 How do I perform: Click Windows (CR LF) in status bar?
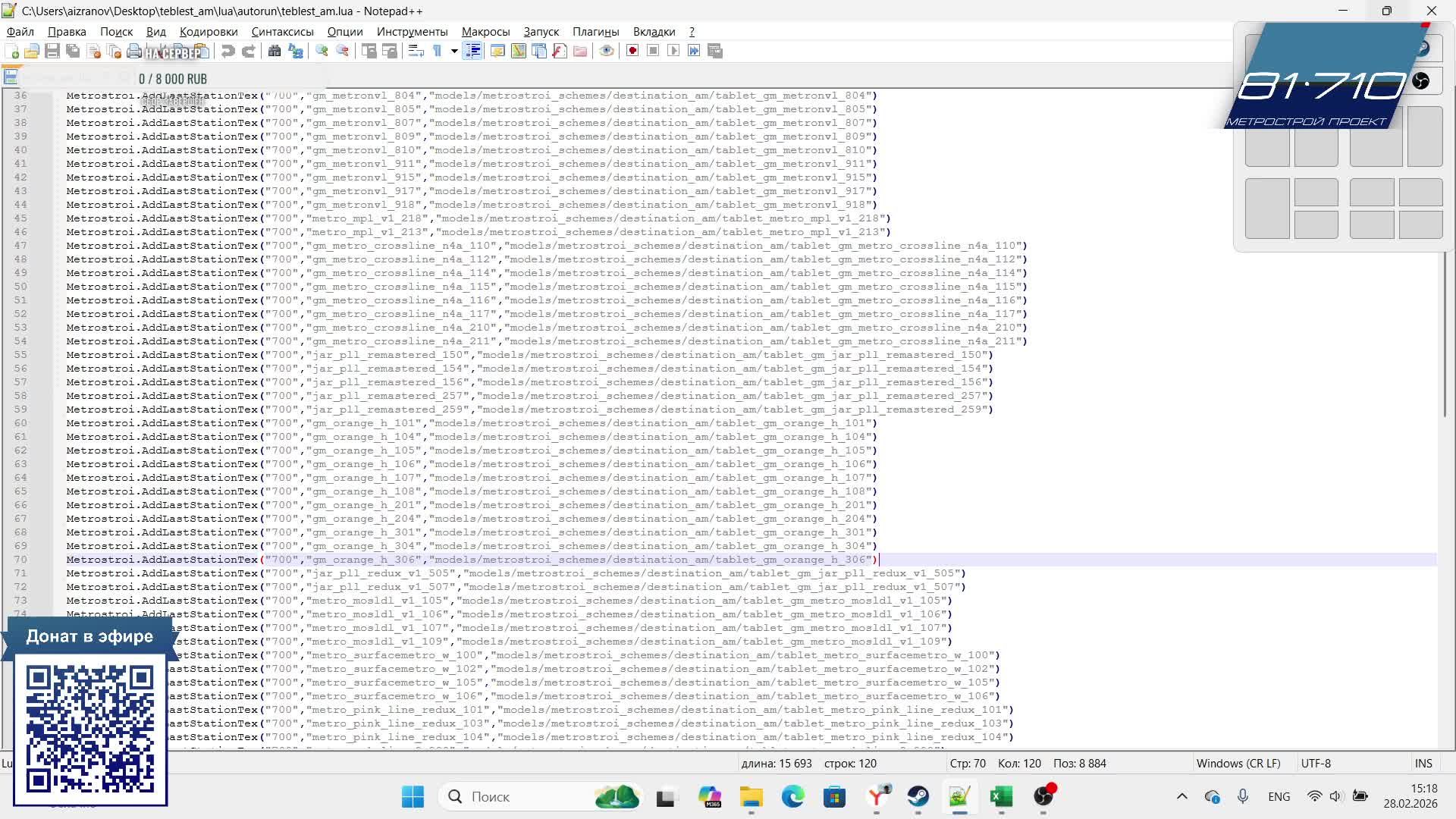click(x=1238, y=763)
